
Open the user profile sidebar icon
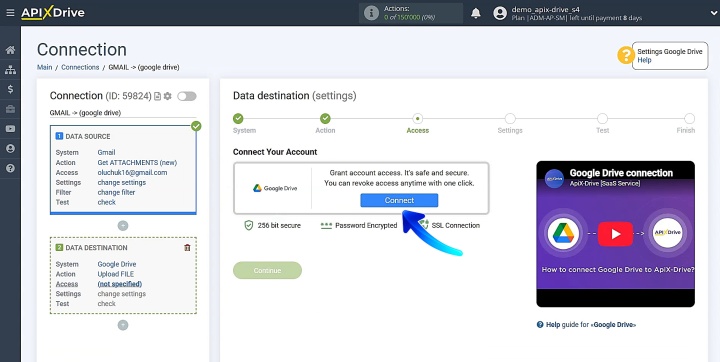[10, 148]
